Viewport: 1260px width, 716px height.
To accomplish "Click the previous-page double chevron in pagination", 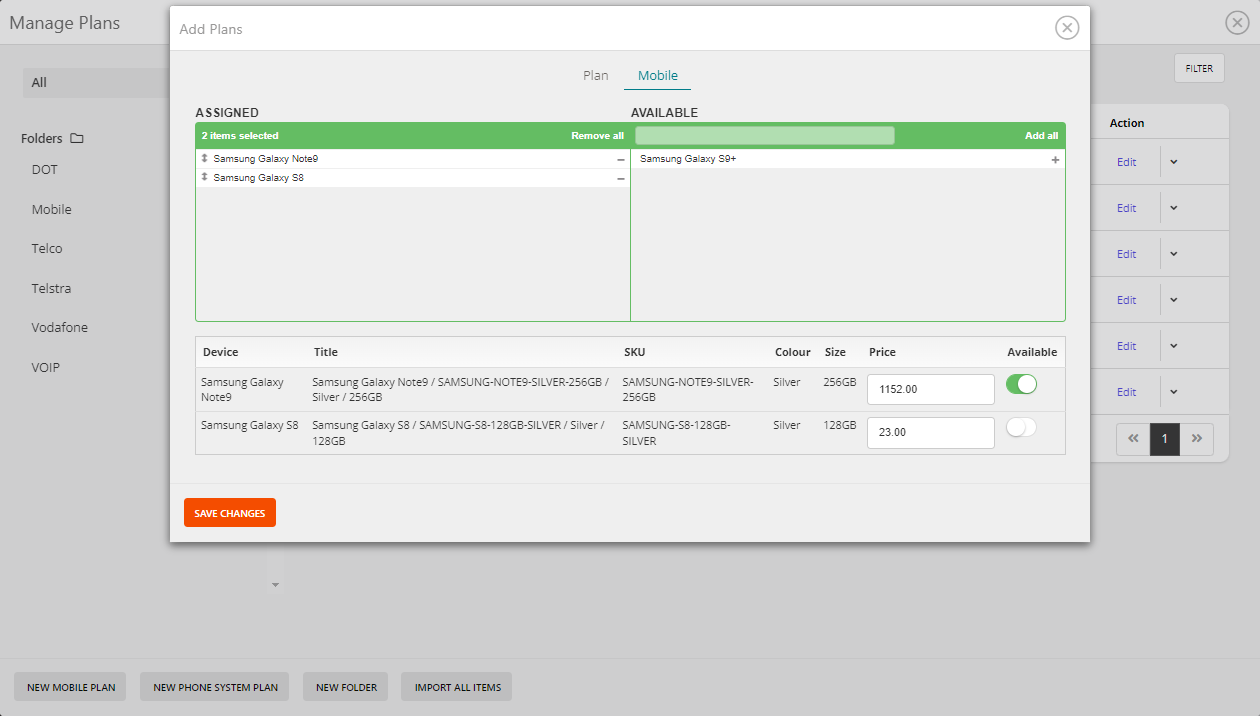I will click(x=1132, y=438).
